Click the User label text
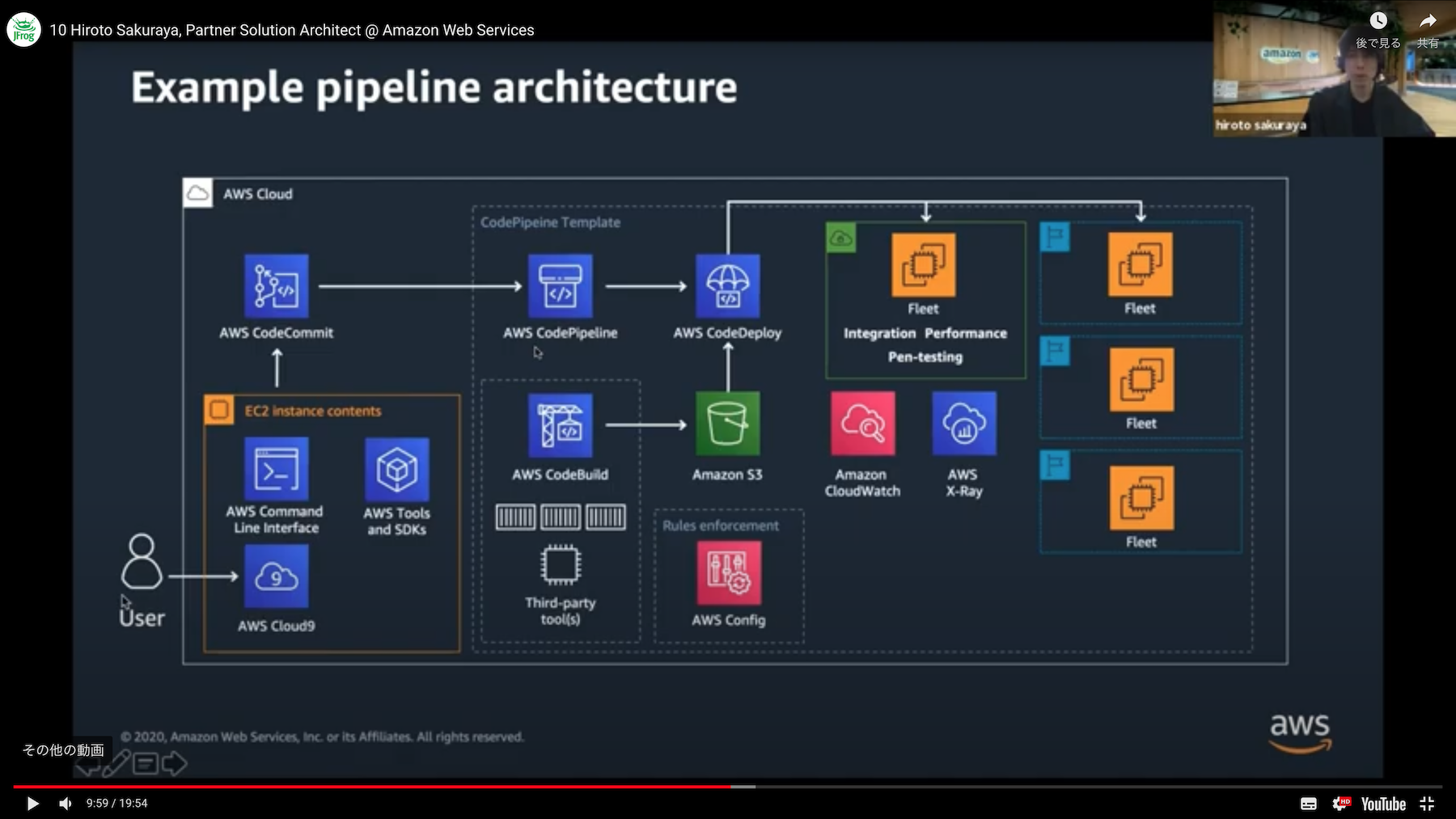Viewport: 1456px width, 819px height. coord(142,618)
